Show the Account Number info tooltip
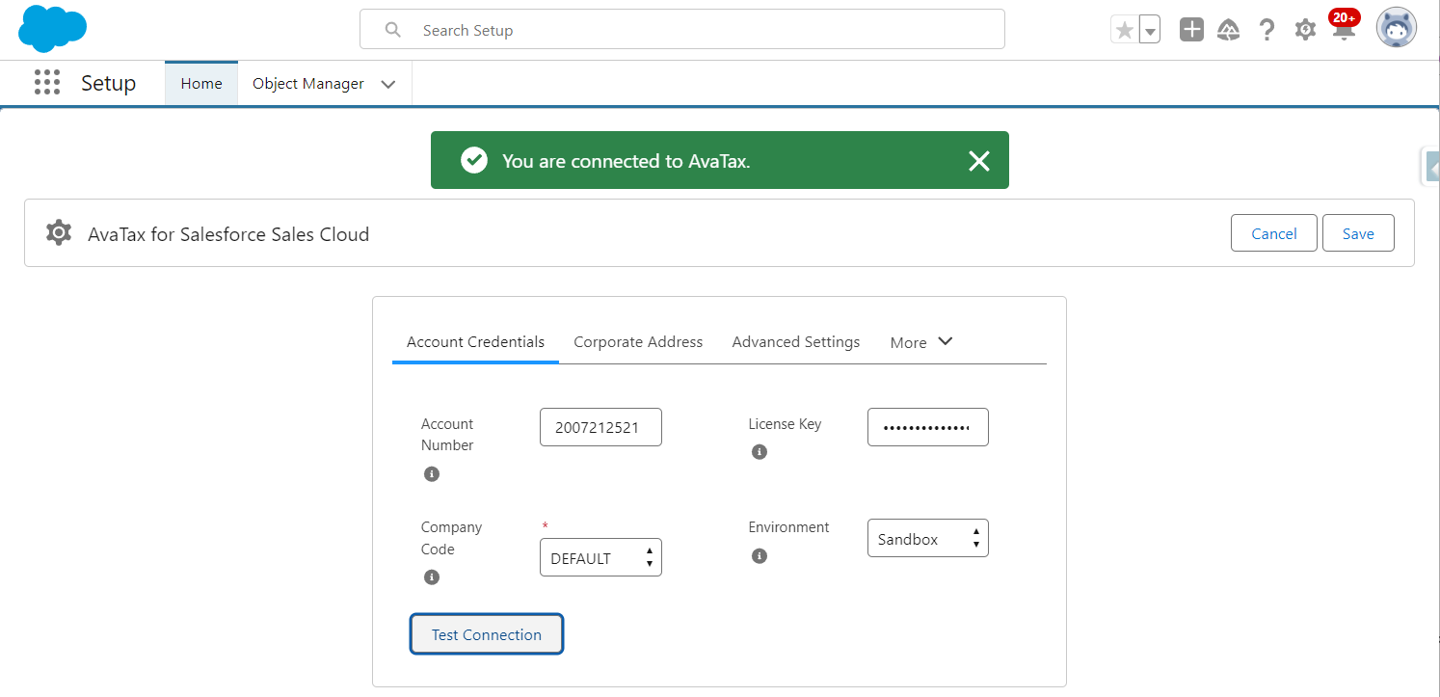Image resolution: width=1440 pixels, height=697 pixels. point(432,474)
